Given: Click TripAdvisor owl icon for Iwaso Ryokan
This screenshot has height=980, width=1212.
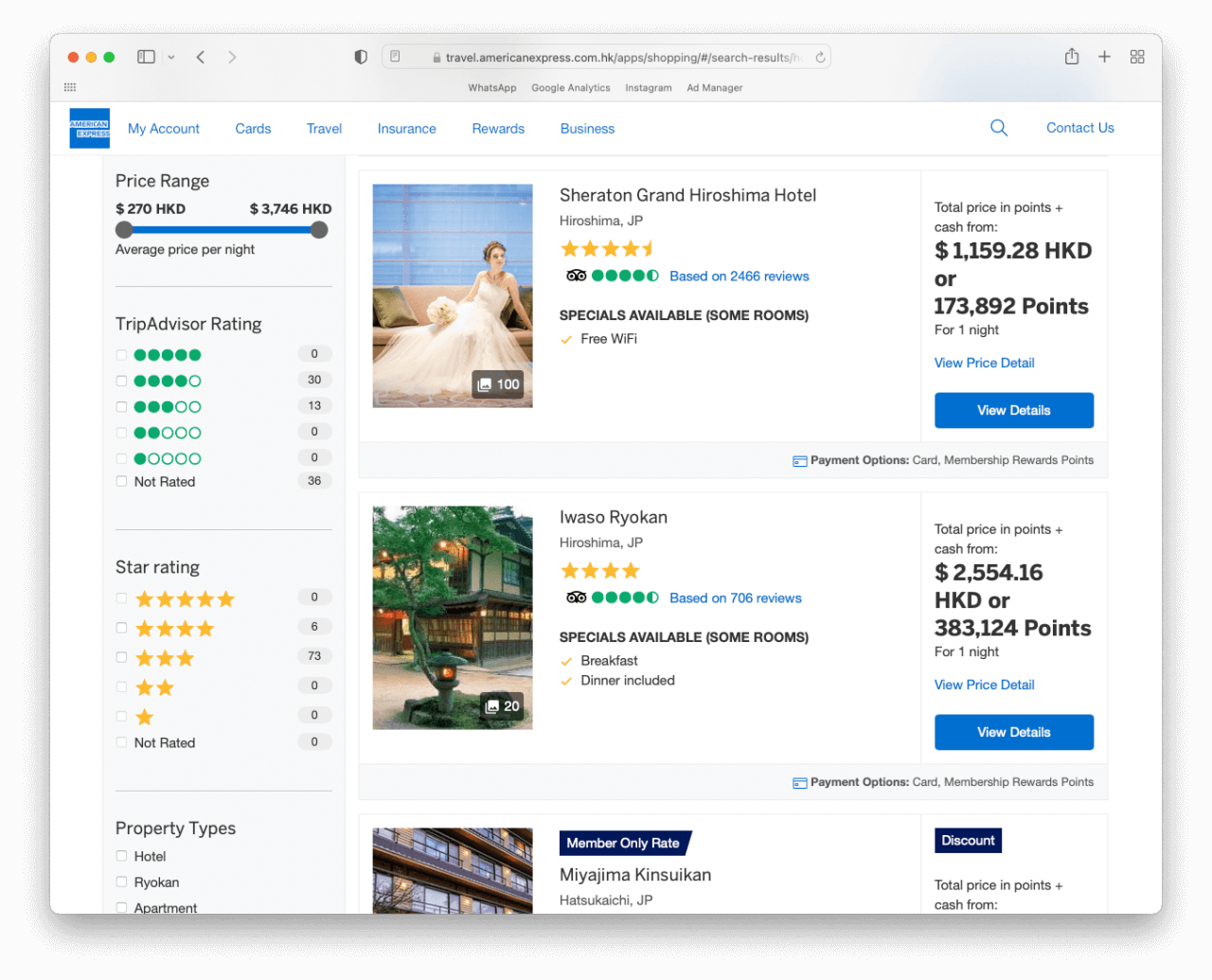Looking at the screenshot, I should [576, 597].
